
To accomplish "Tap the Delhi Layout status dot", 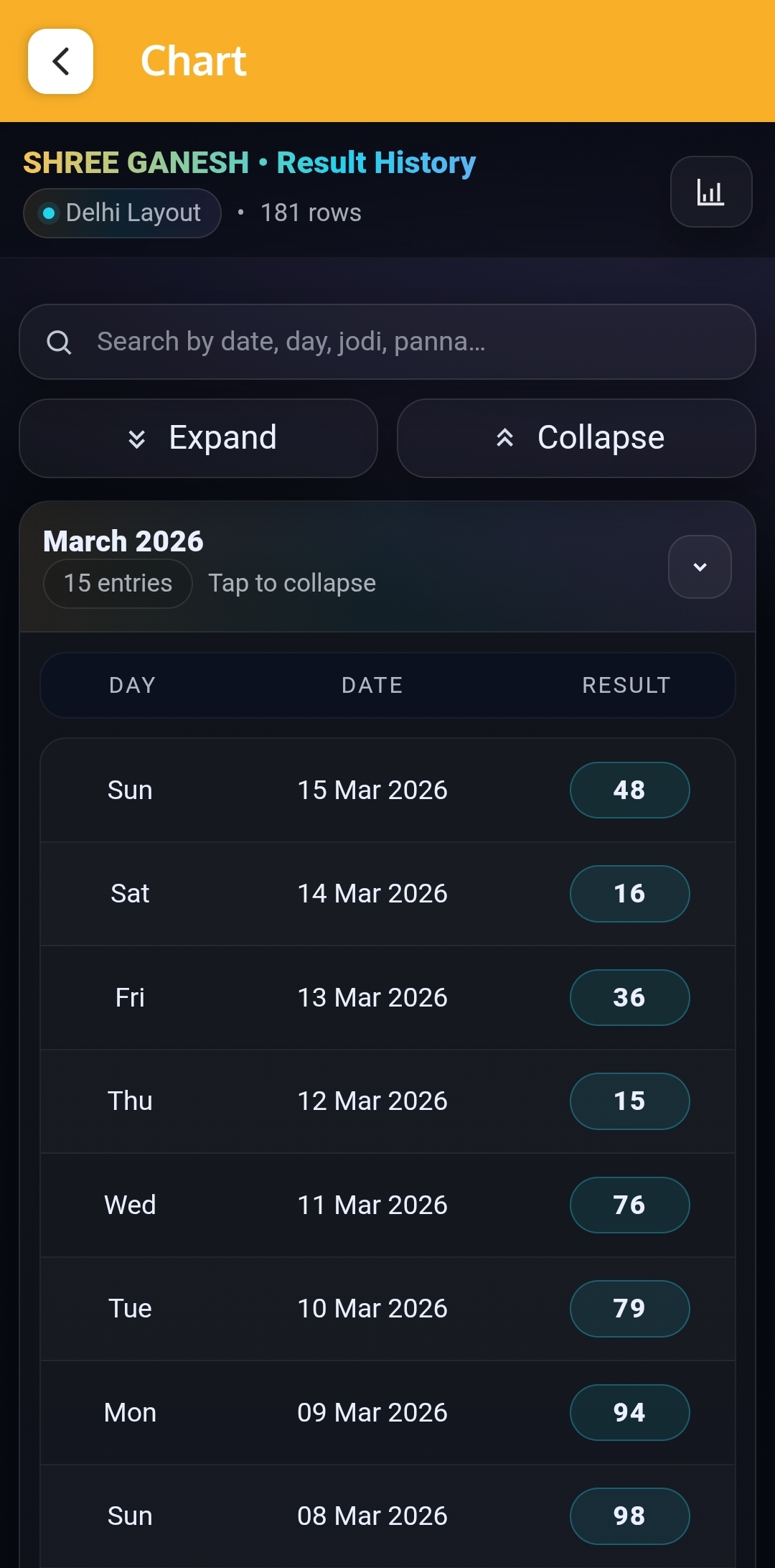I will pos(49,213).
